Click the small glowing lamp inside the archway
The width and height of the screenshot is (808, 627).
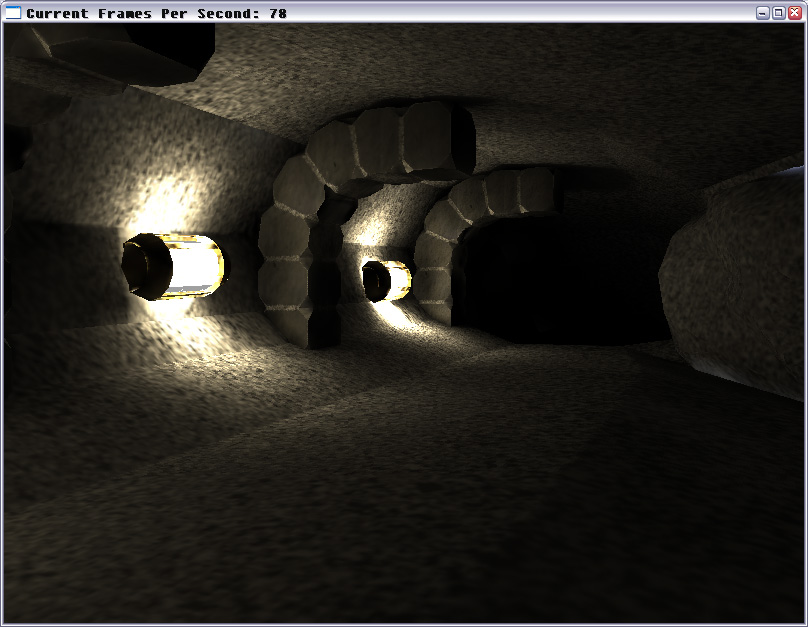coord(386,281)
